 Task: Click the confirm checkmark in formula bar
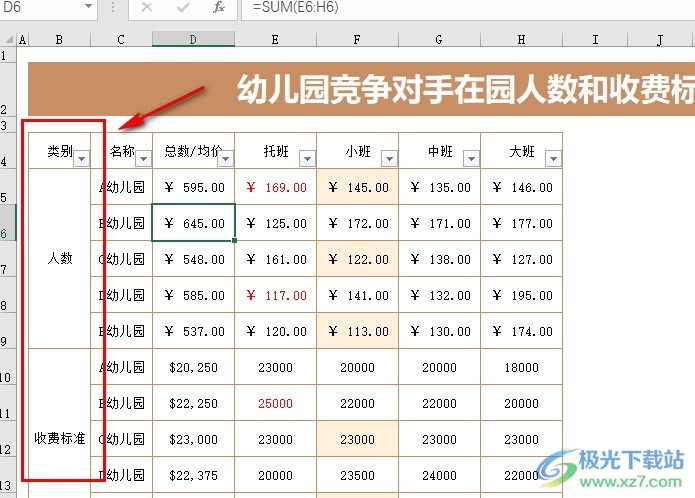pos(183,7)
